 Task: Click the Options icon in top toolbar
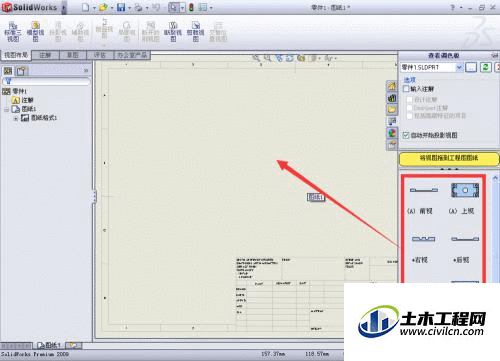(203, 7)
